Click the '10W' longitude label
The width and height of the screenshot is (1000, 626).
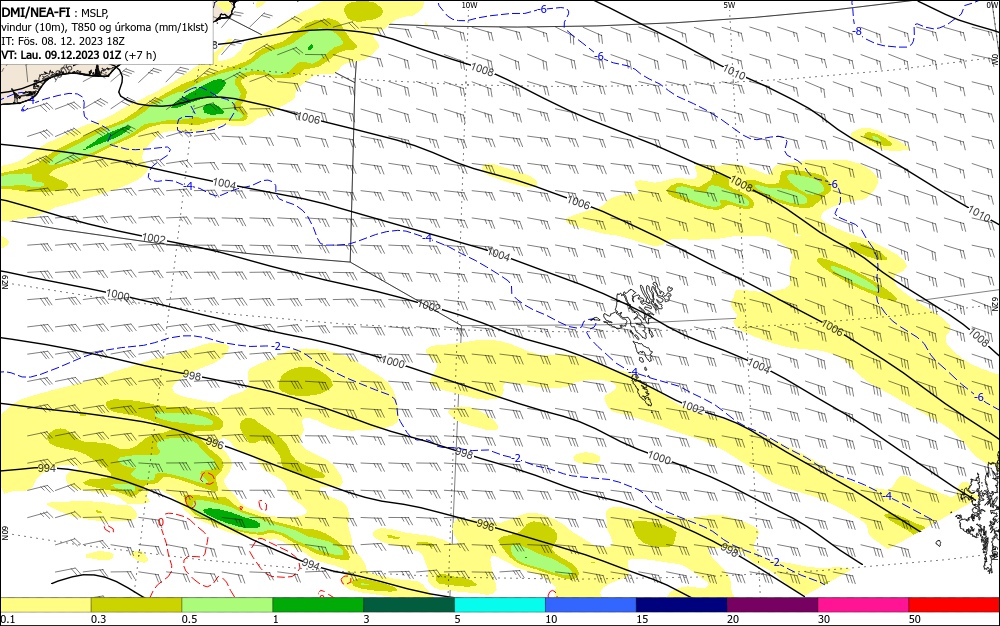[x=469, y=5]
